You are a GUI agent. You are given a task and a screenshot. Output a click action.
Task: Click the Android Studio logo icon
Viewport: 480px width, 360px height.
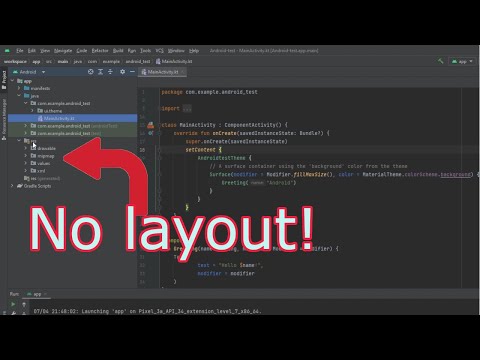7,51
